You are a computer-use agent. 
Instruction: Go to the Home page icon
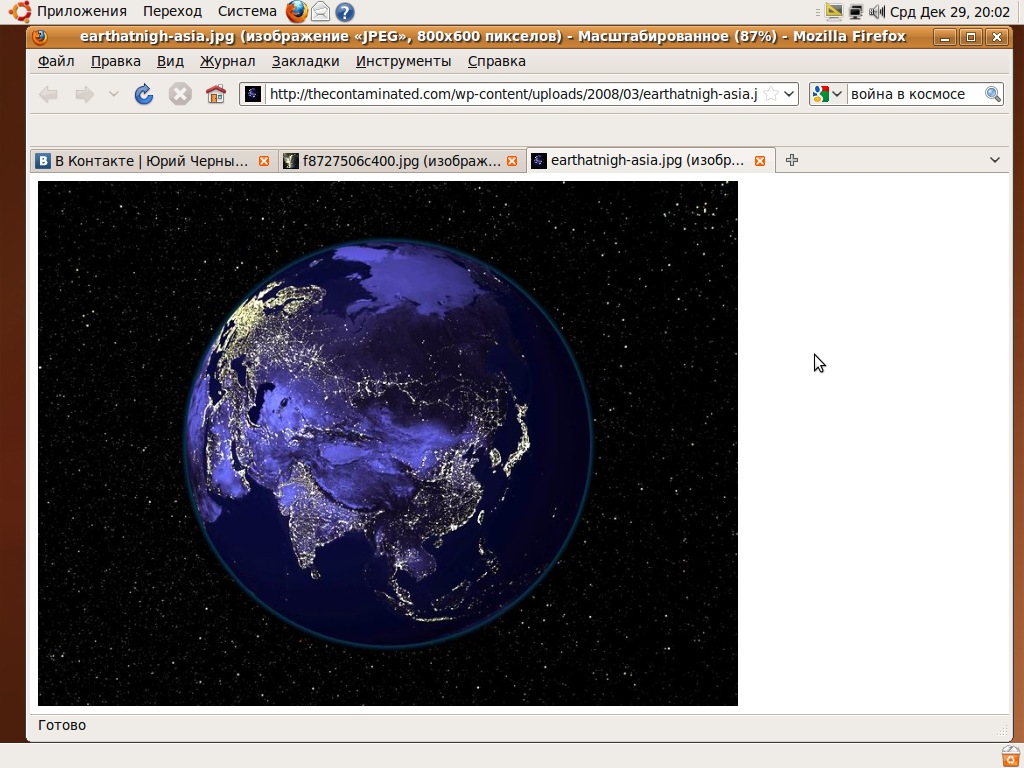(215, 94)
